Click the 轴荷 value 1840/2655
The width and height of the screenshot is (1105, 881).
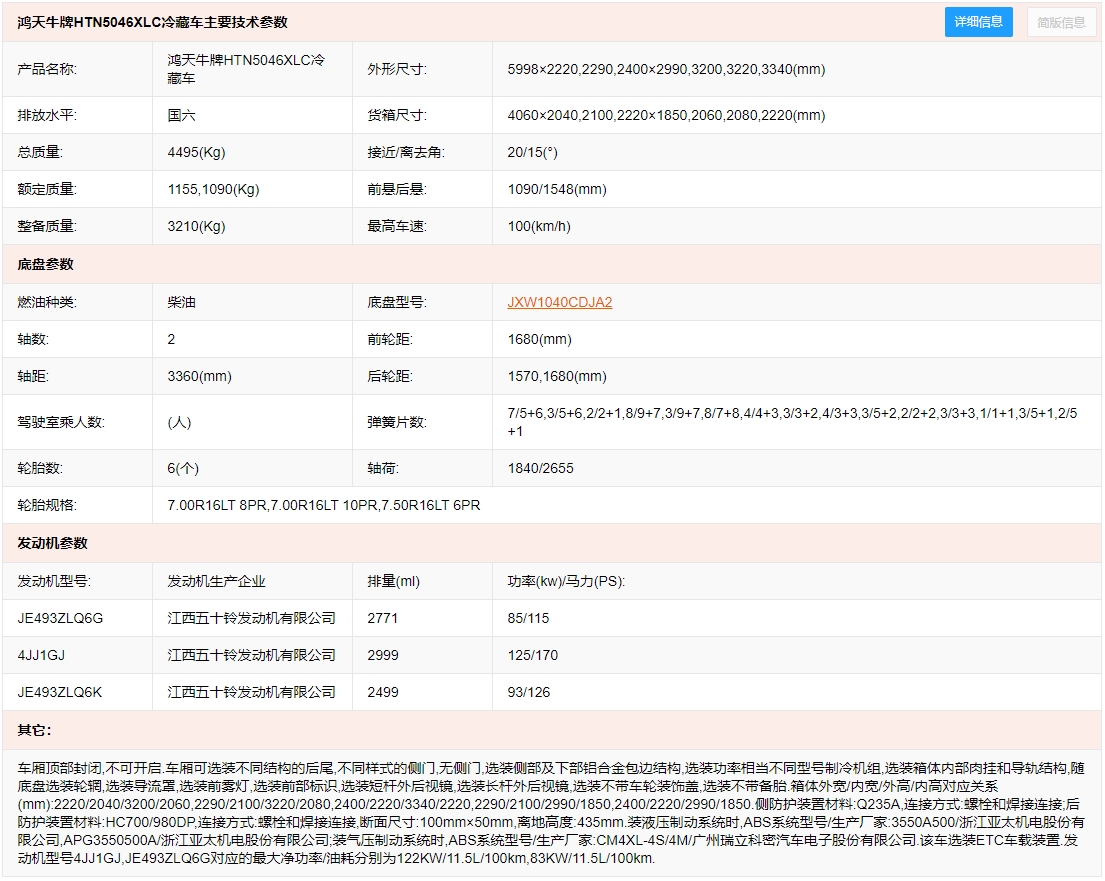point(541,468)
